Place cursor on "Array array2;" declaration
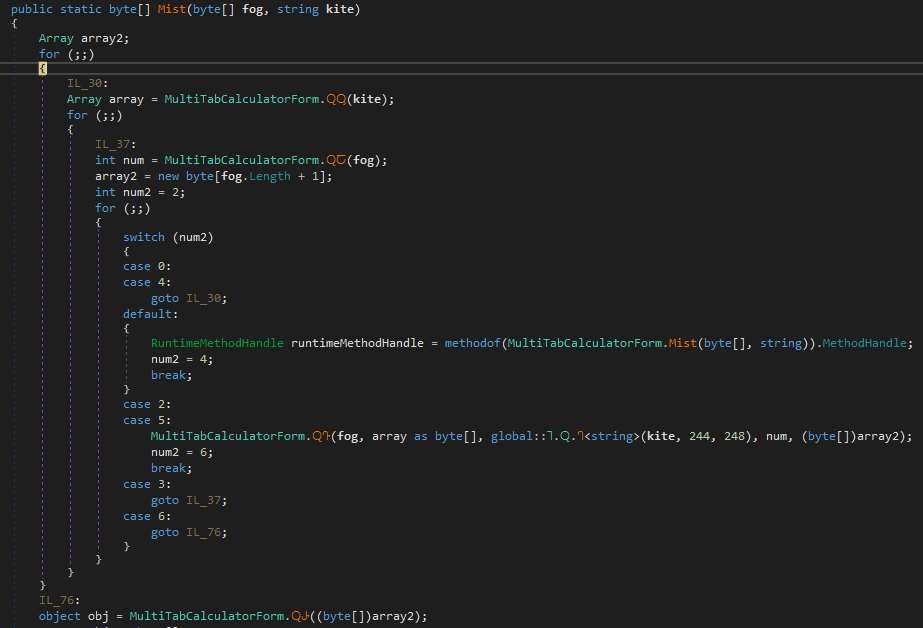The height and width of the screenshot is (628, 923). click(x=84, y=38)
